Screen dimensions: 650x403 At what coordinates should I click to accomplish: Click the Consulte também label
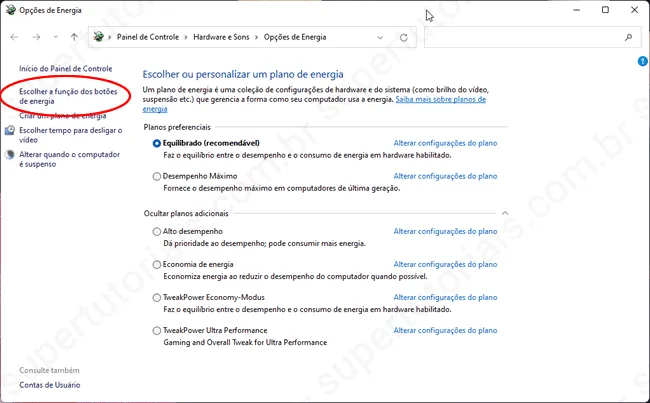(x=49, y=370)
